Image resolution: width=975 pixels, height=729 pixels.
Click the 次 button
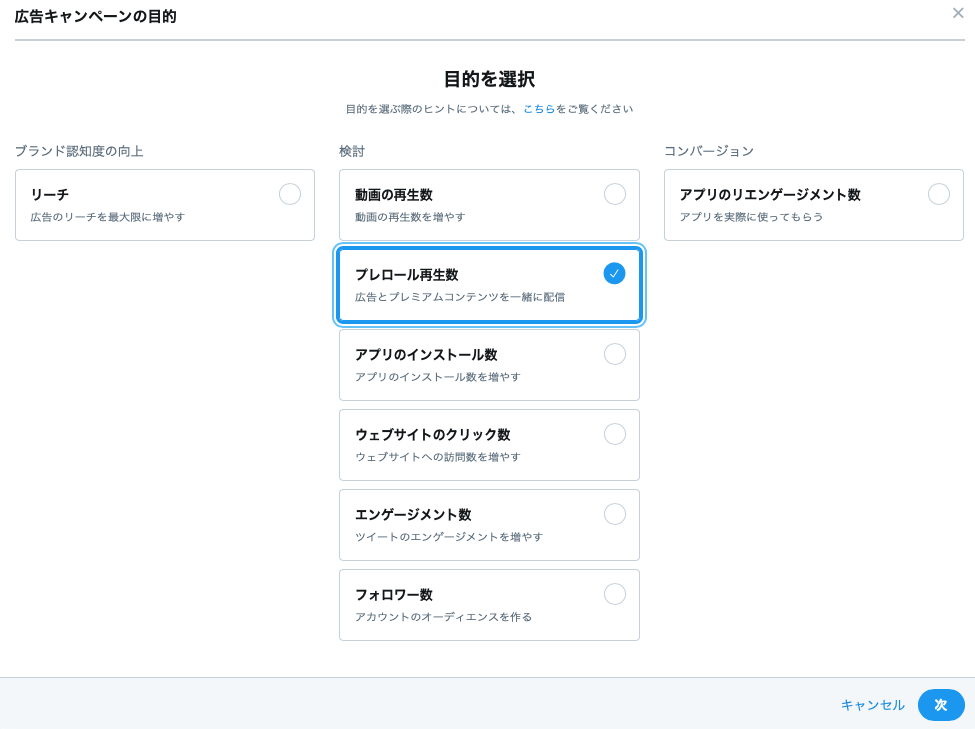941,705
